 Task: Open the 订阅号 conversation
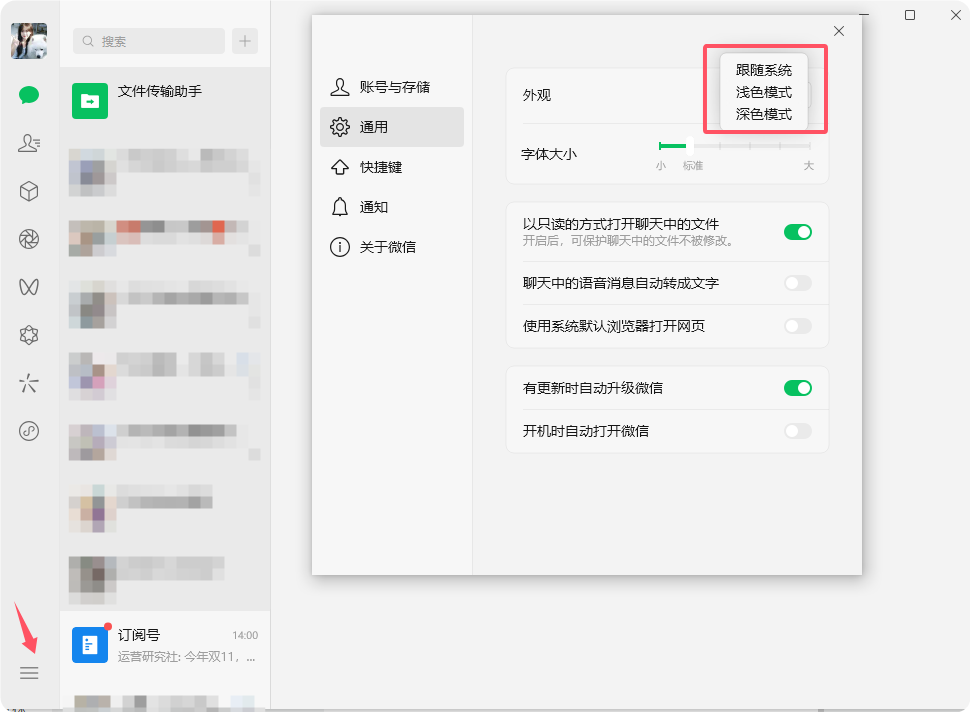tap(165, 645)
